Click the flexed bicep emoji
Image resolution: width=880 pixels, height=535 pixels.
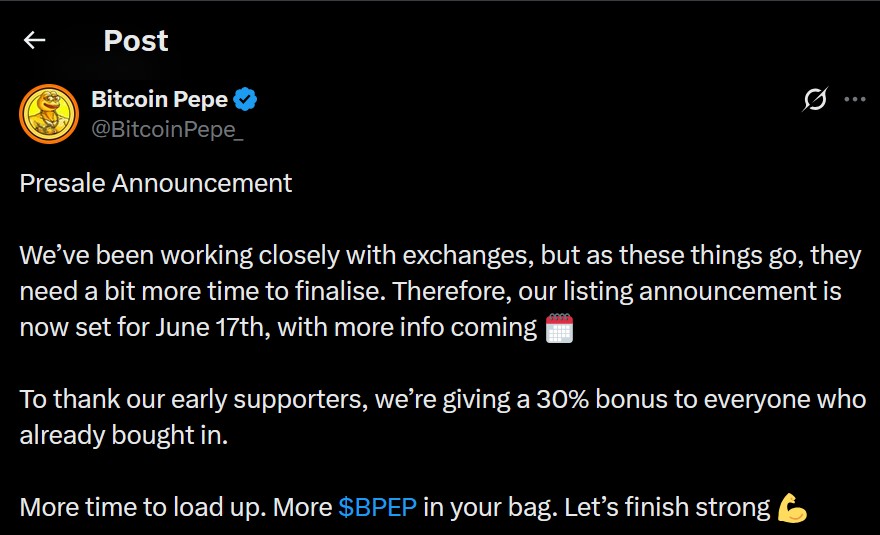click(792, 507)
